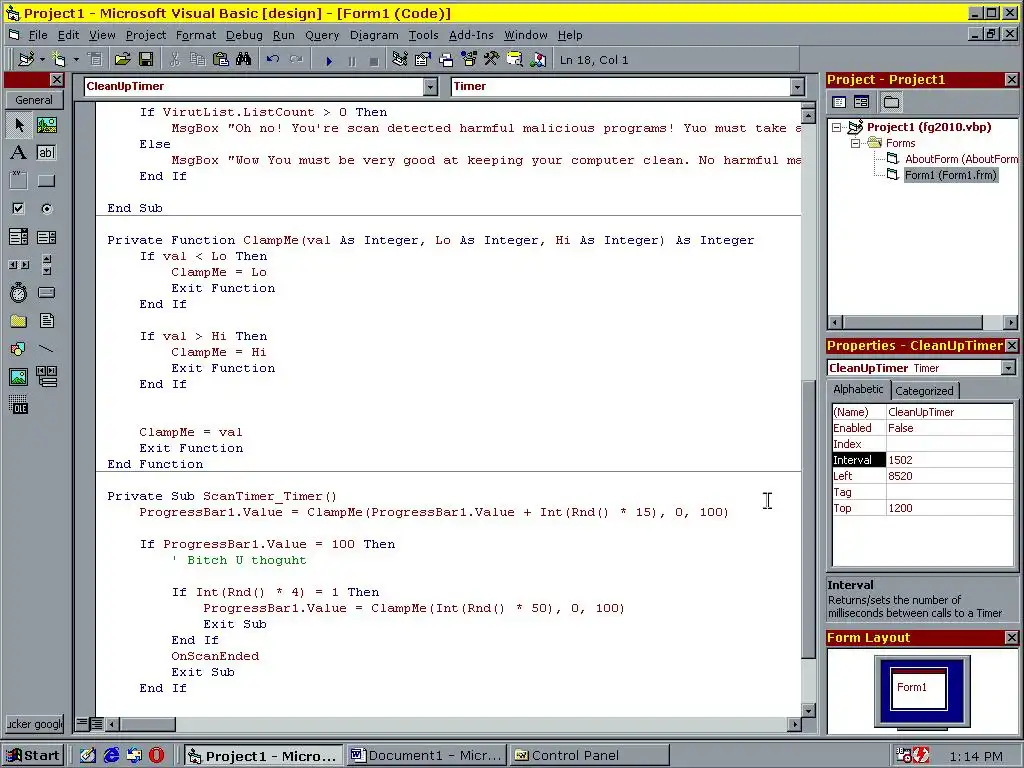Click the Toolbox hammer-and-wrench icon
The image size is (1024, 768).
coord(492,59)
